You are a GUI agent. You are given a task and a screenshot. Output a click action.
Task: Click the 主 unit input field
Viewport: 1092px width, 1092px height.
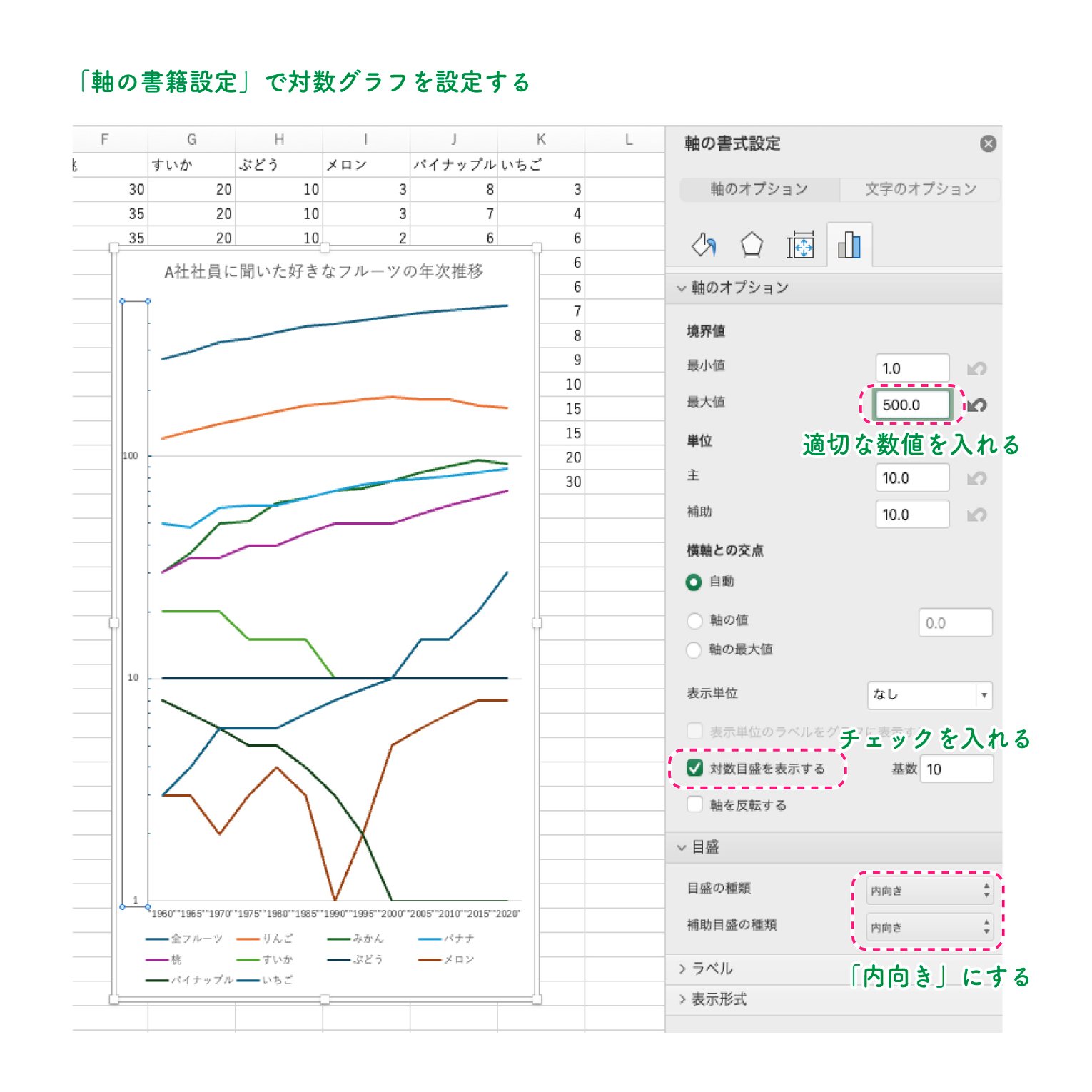tap(912, 478)
